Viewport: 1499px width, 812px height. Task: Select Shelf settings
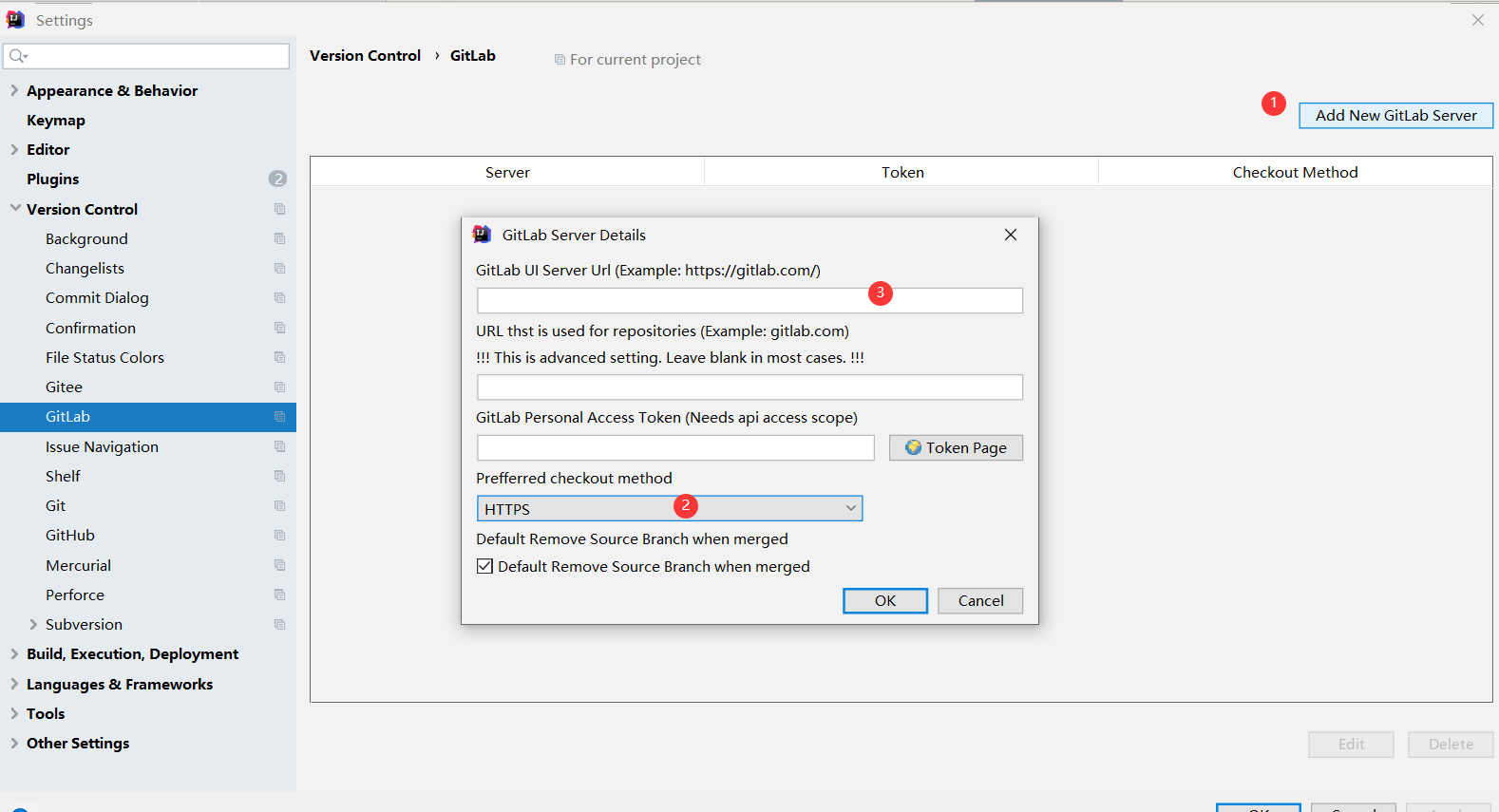tap(63, 477)
